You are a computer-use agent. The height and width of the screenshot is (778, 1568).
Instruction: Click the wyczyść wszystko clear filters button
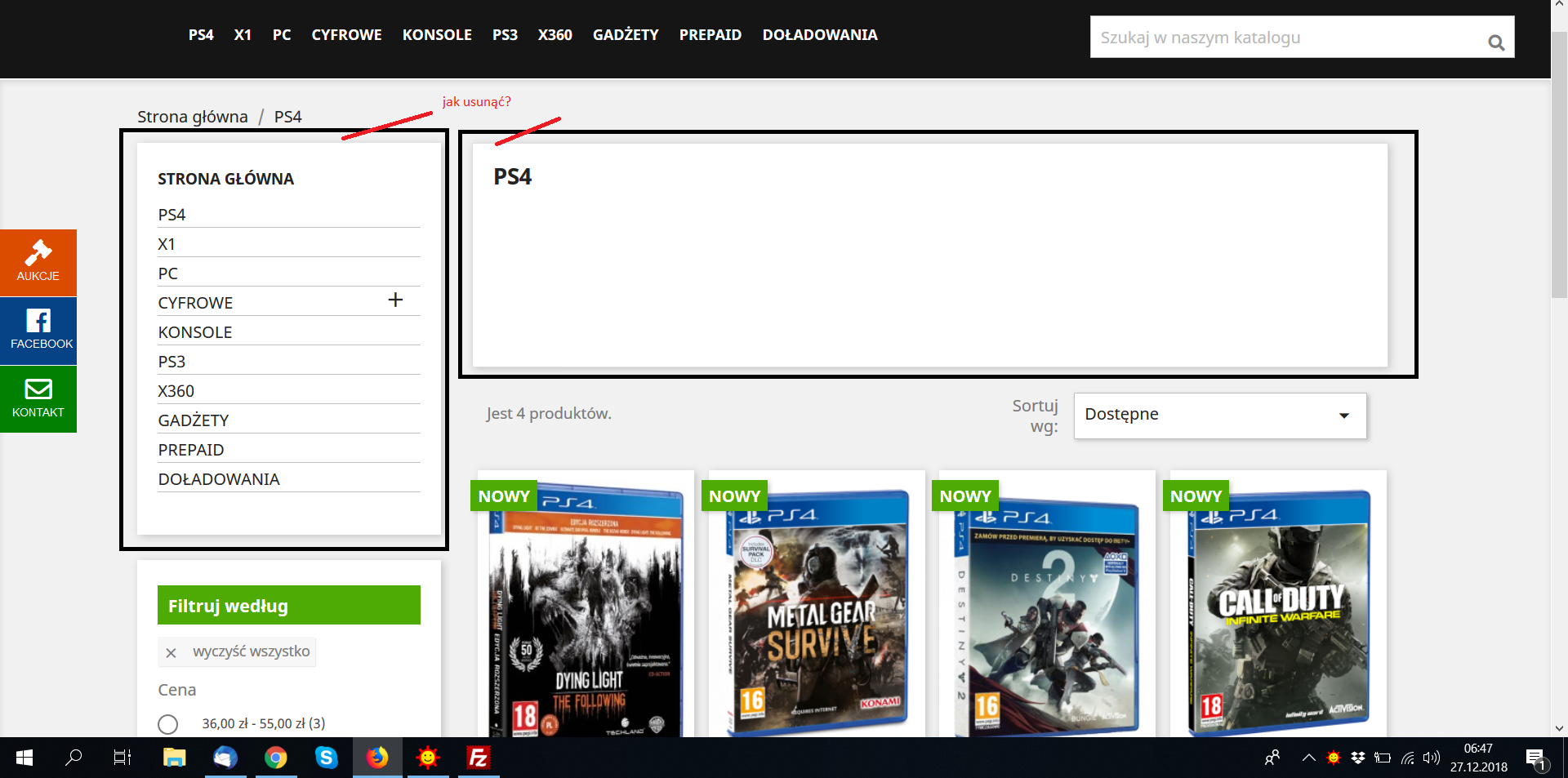(237, 651)
